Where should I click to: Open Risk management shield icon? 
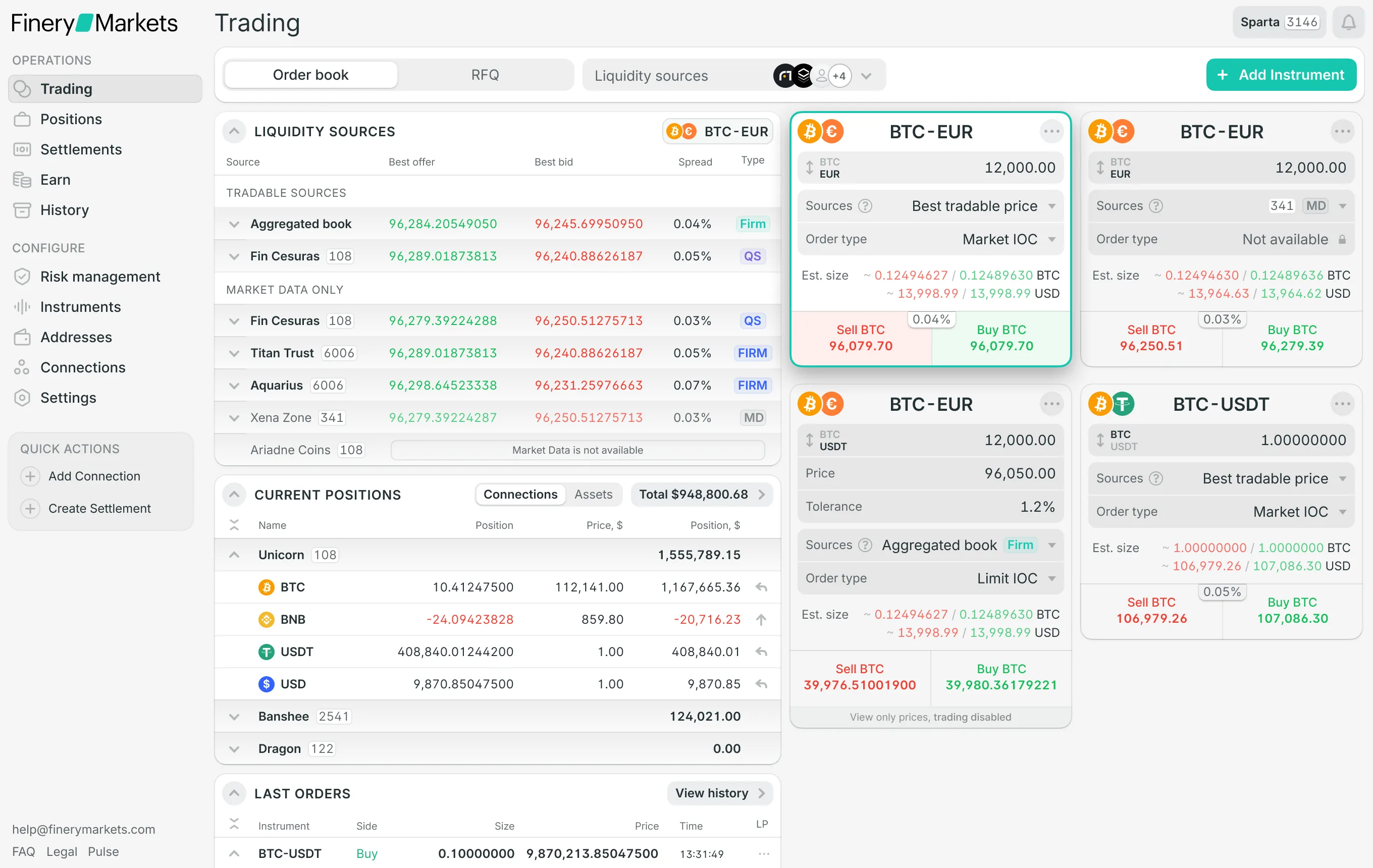tap(22, 277)
